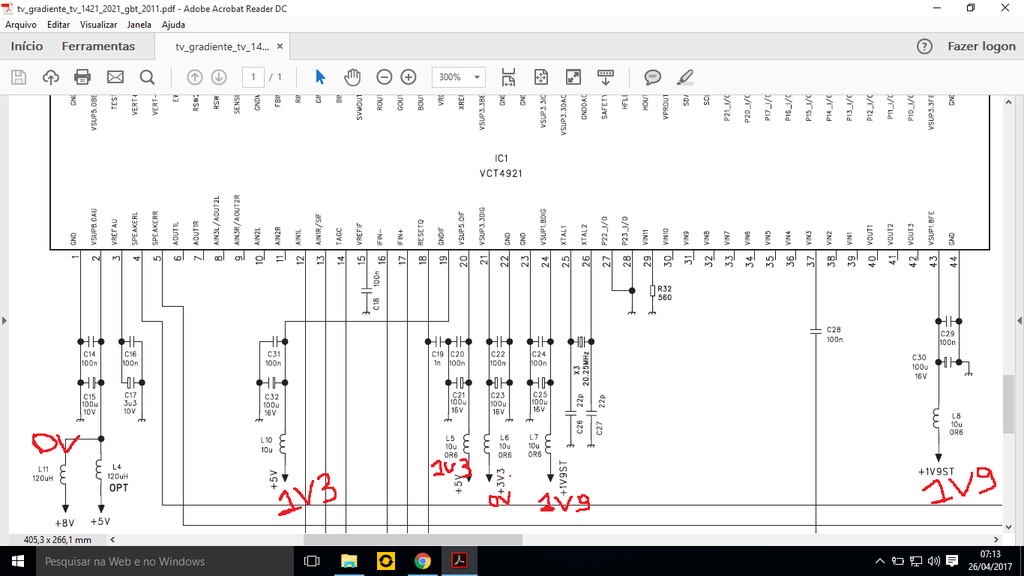Switch to the Ferramentas tab
Viewport: 1024px width, 576px height.
point(98,46)
